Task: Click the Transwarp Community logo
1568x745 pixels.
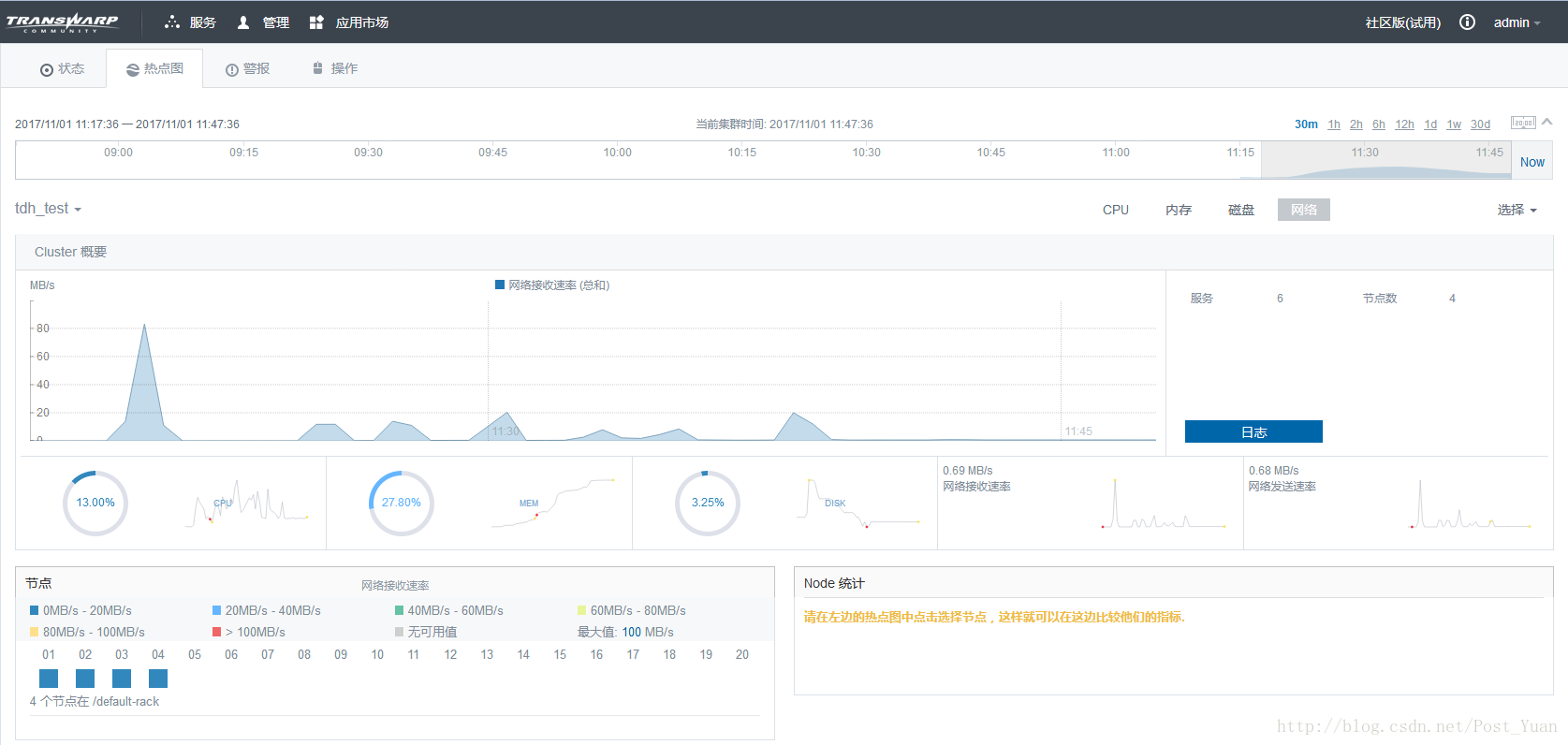Action: tap(62, 22)
